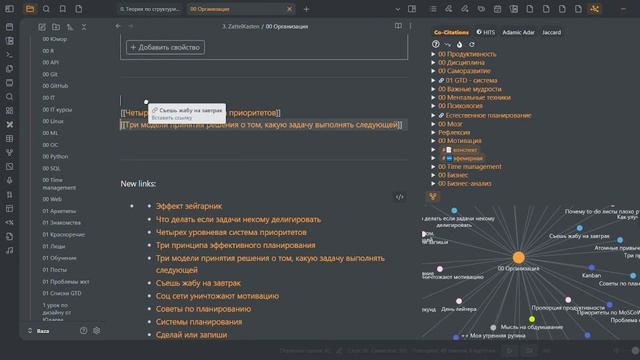Switch to Co-Citations analysis tab

pos(451,32)
